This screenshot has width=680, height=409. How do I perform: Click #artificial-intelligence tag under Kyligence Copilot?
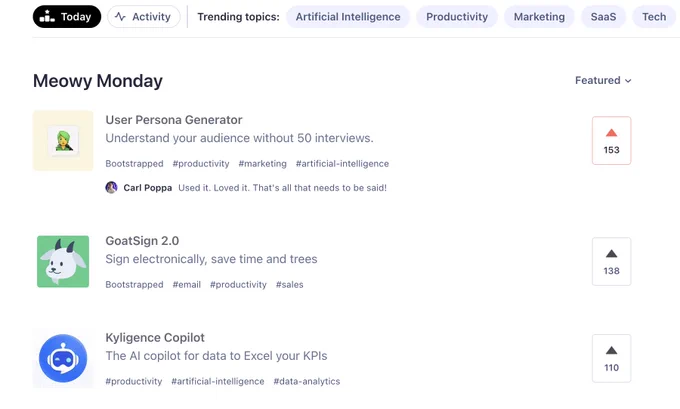[218, 381]
